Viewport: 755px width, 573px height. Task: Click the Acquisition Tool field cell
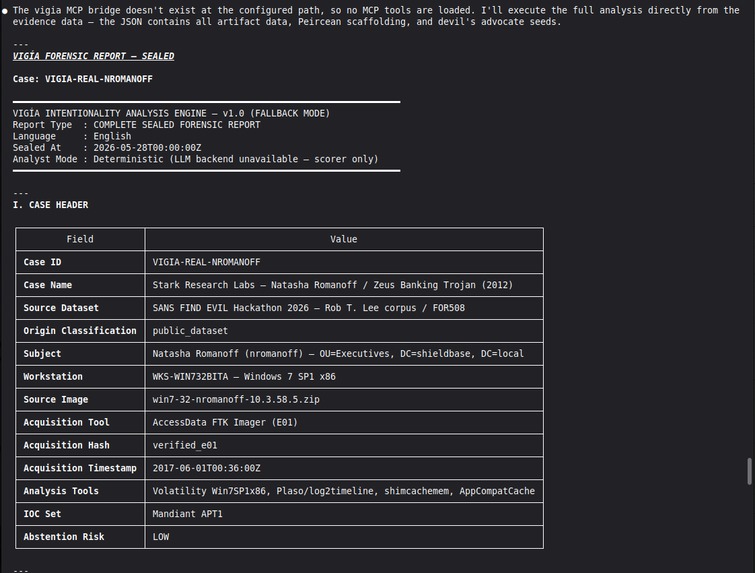click(x=80, y=422)
